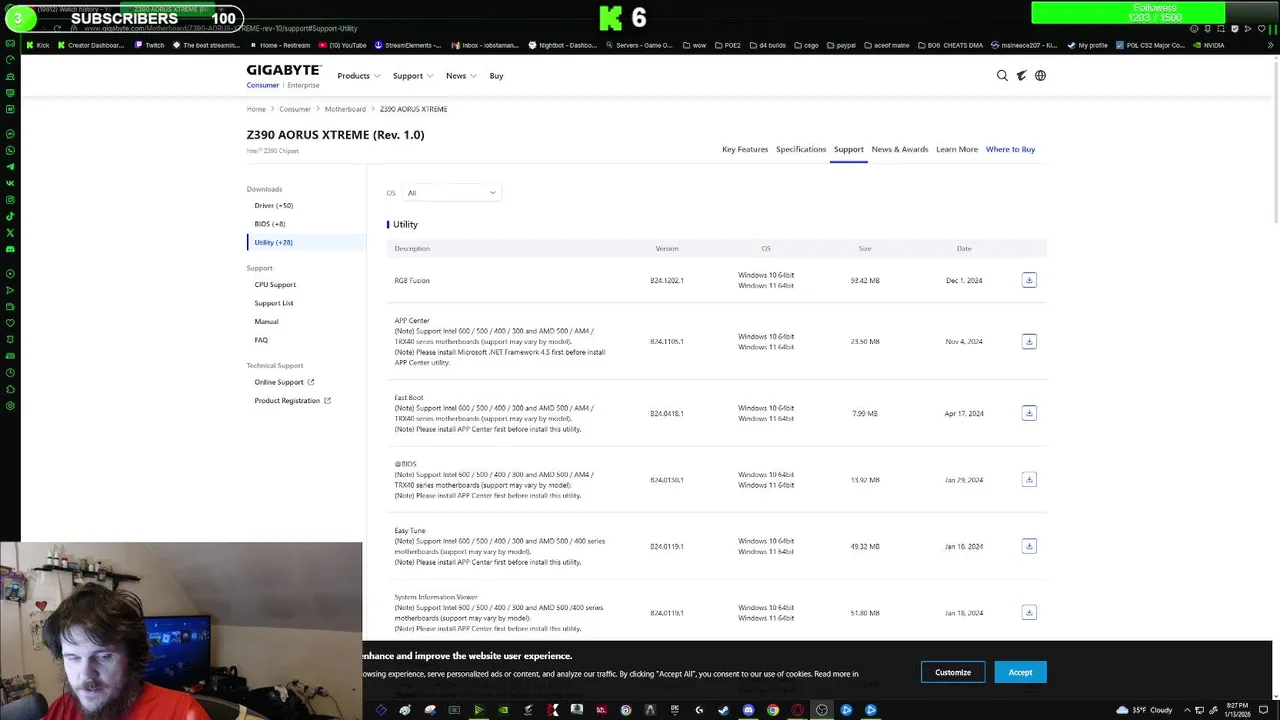This screenshot has width=1280, height=720.
Task: Download Fast Boot utility
Action: coord(1029,413)
